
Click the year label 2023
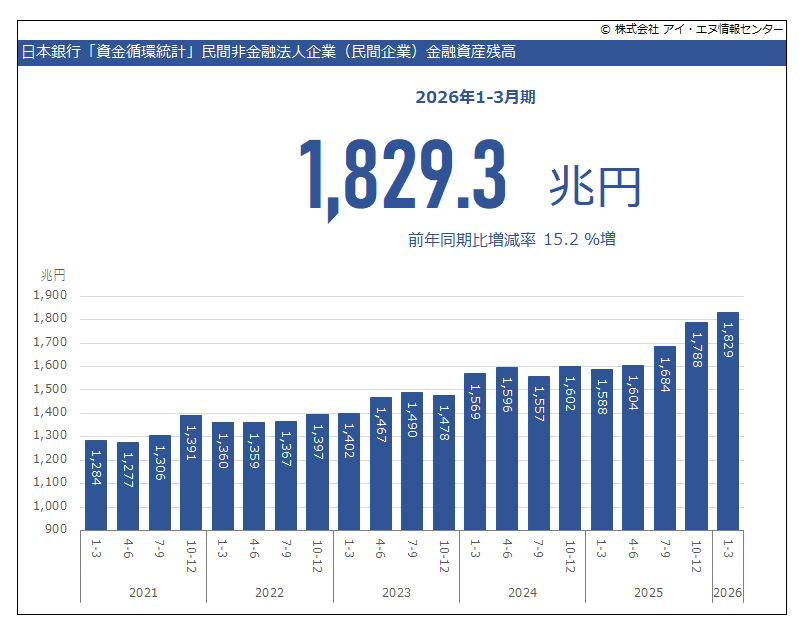click(x=396, y=592)
